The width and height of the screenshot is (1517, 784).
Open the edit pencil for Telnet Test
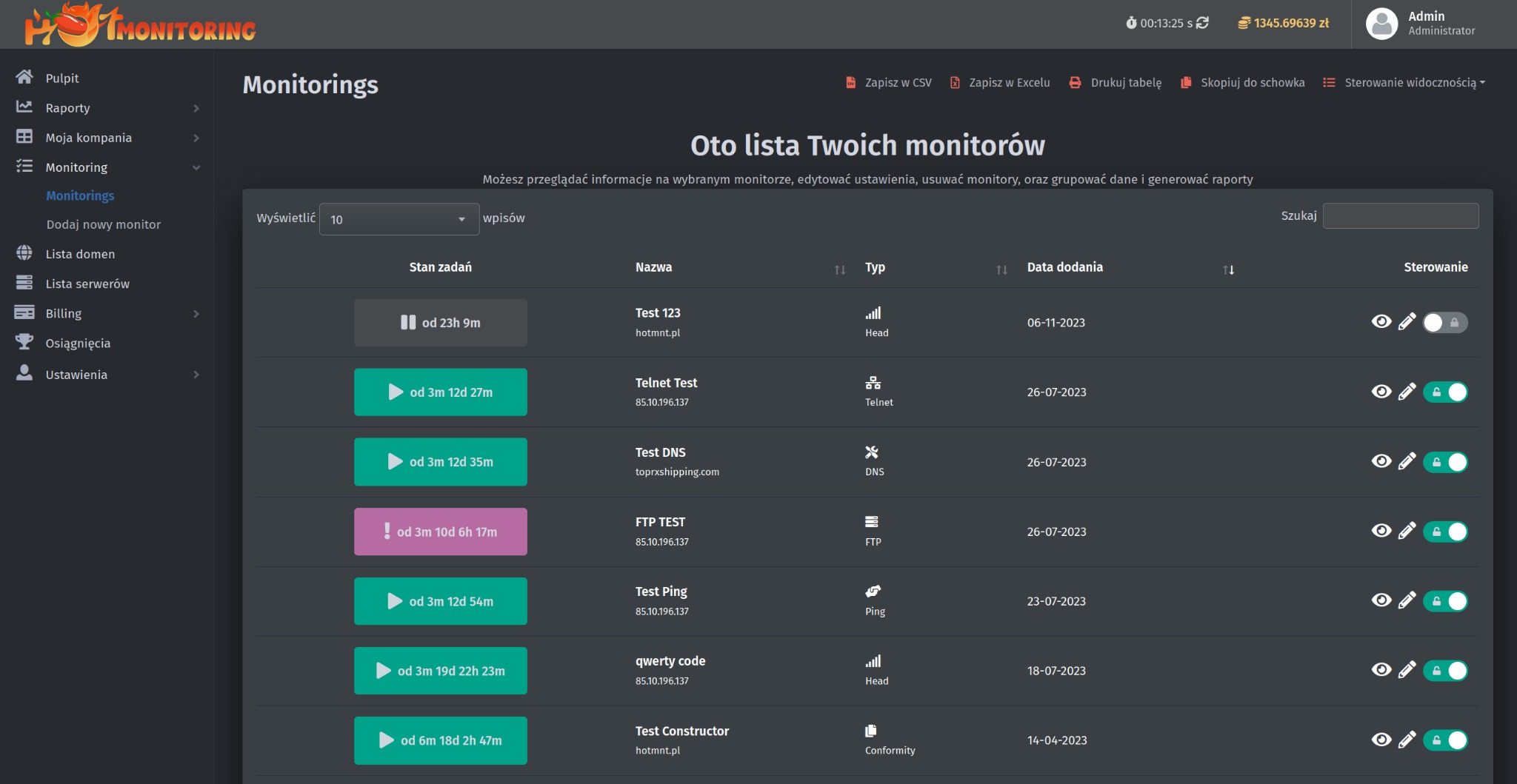point(1407,392)
